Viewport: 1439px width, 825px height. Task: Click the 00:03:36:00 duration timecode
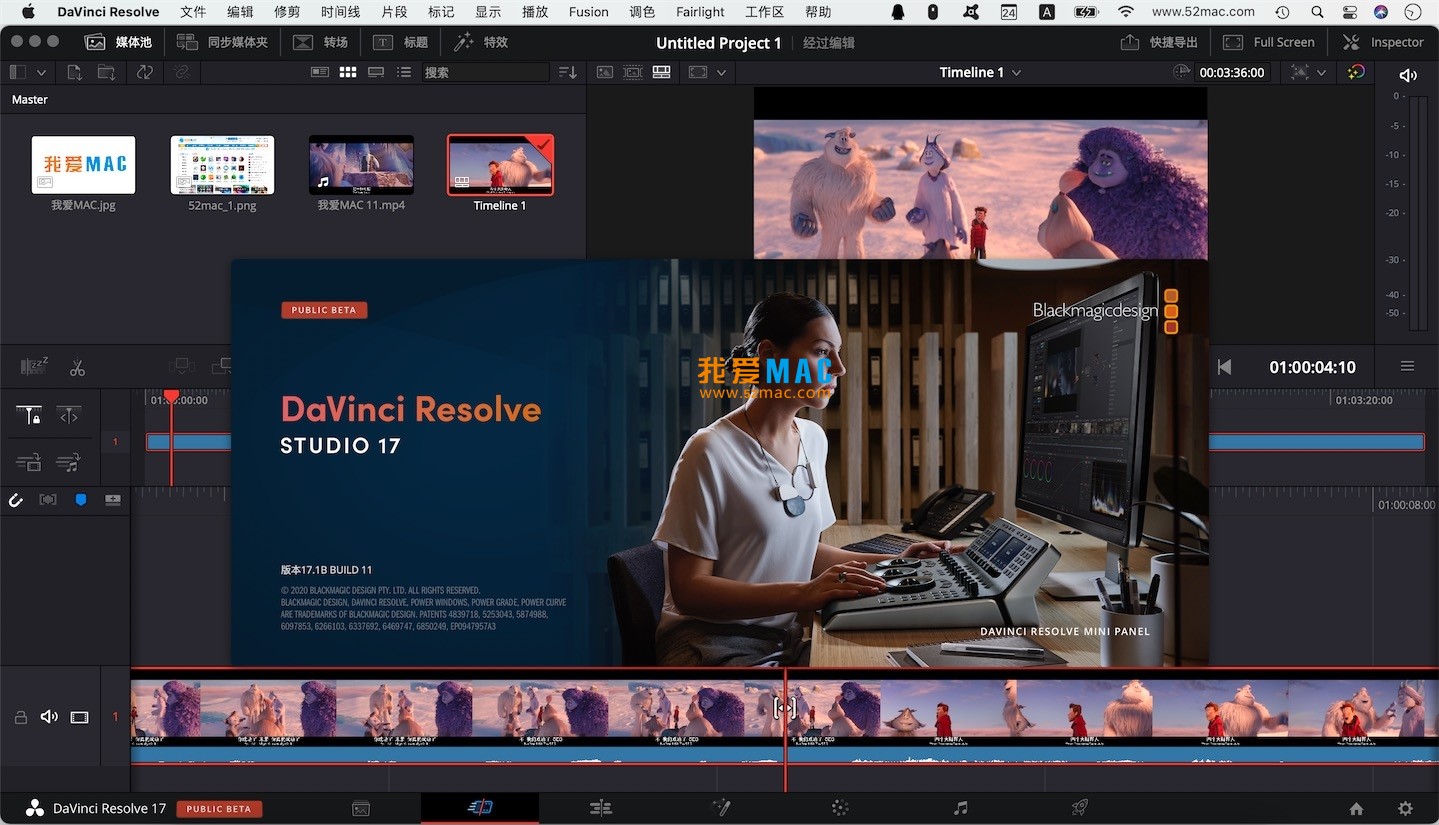(x=1231, y=72)
